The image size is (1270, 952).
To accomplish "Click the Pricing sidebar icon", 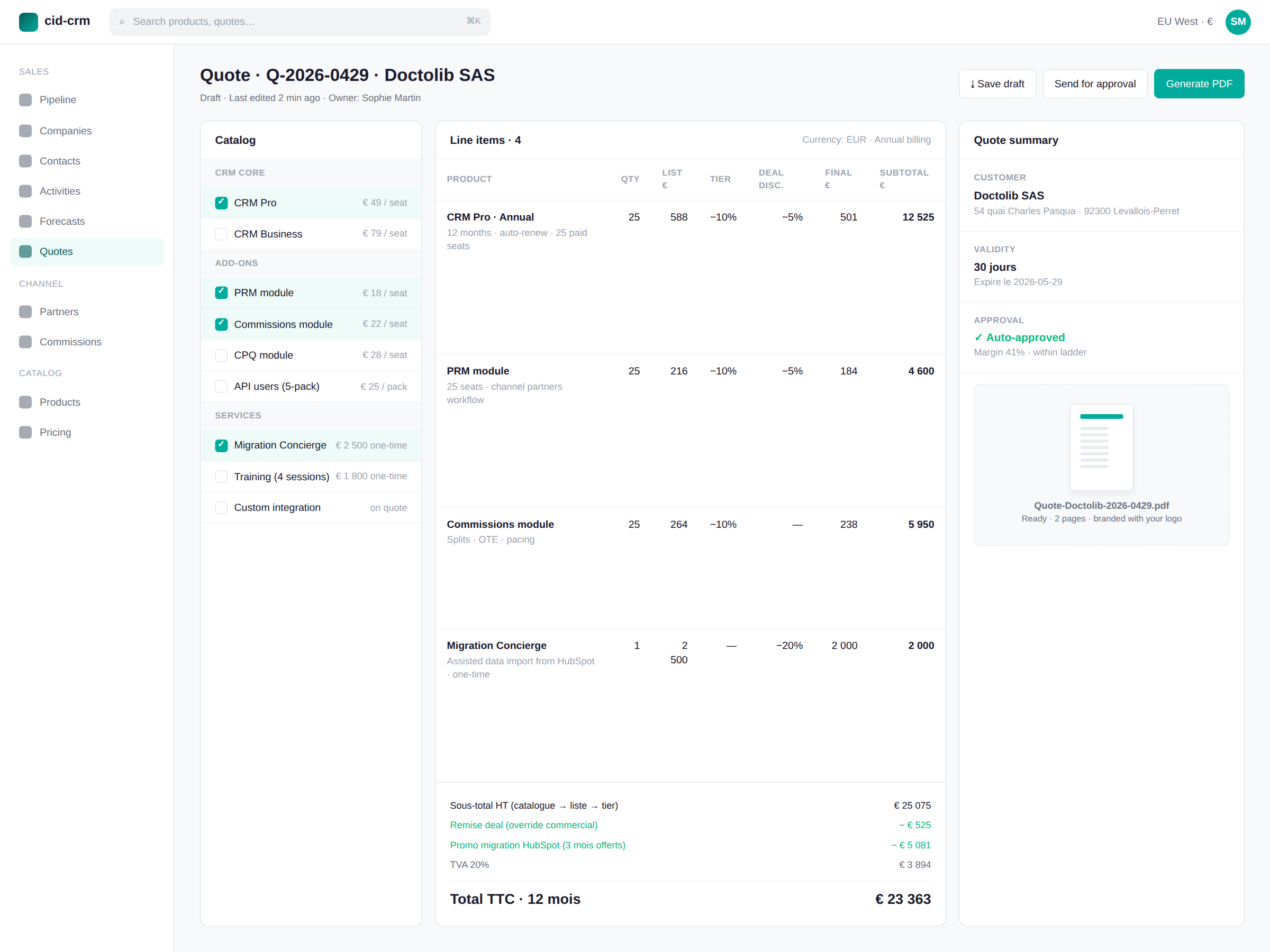I will (x=25, y=432).
